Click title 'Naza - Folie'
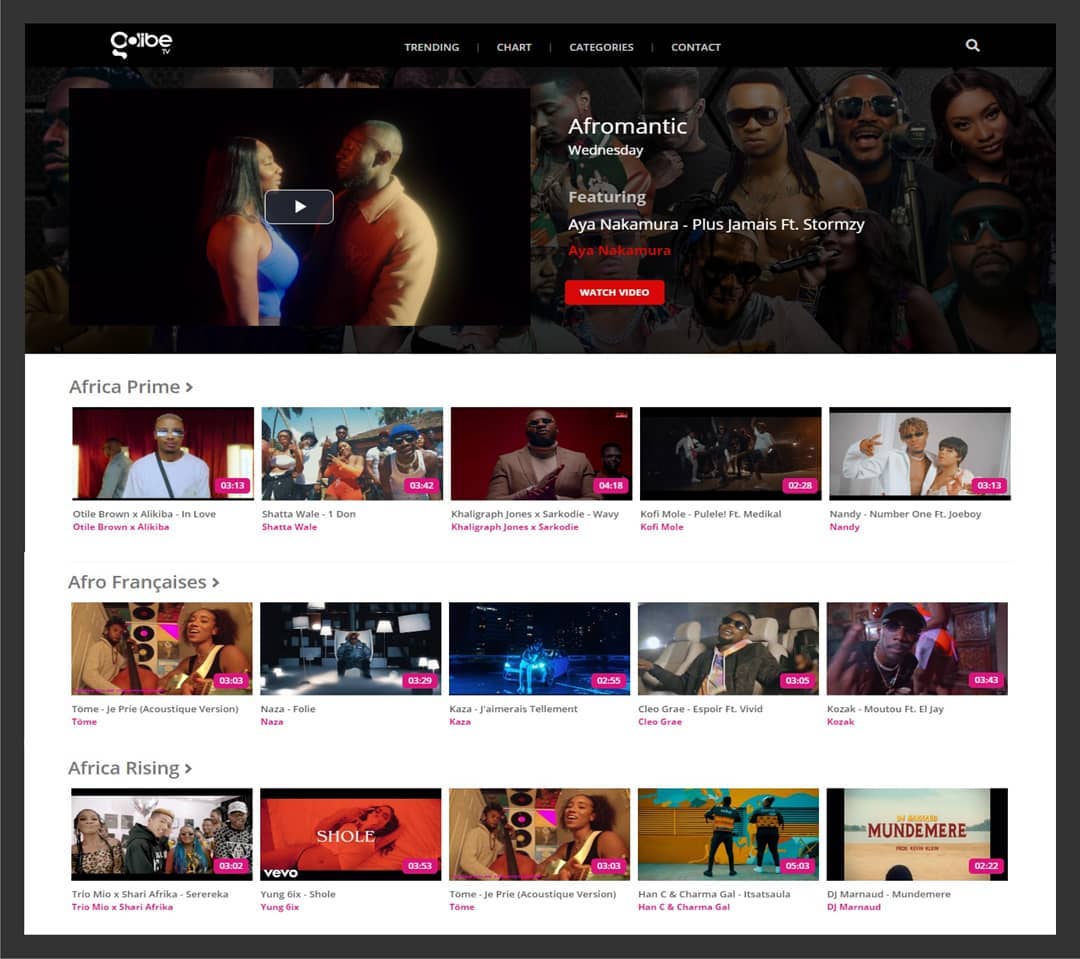The height and width of the screenshot is (959, 1080). [x=288, y=709]
